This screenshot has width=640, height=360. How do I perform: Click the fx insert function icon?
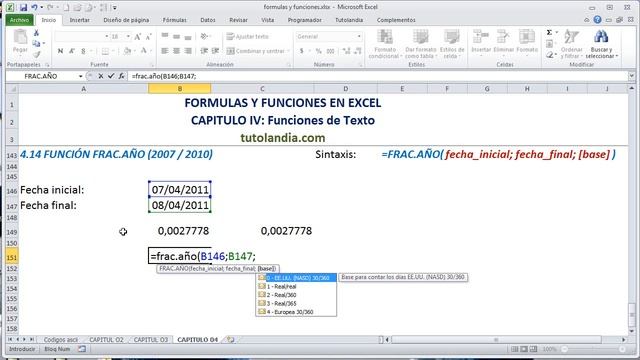(121, 76)
